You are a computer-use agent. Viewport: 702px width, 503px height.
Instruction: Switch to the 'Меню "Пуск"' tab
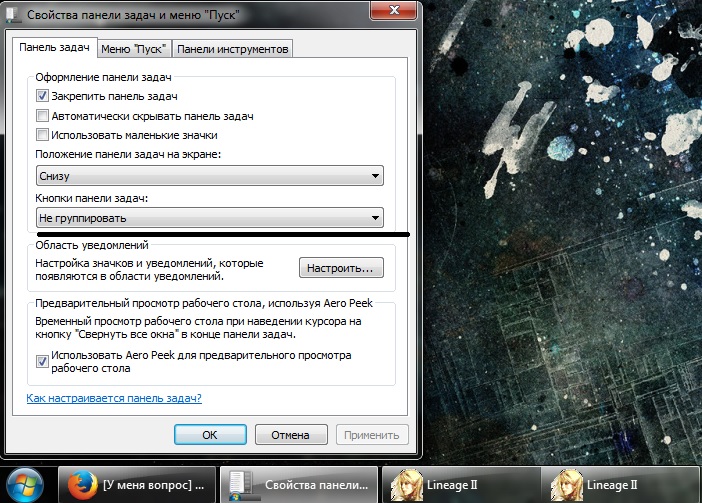pyautogui.click(x=135, y=49)
